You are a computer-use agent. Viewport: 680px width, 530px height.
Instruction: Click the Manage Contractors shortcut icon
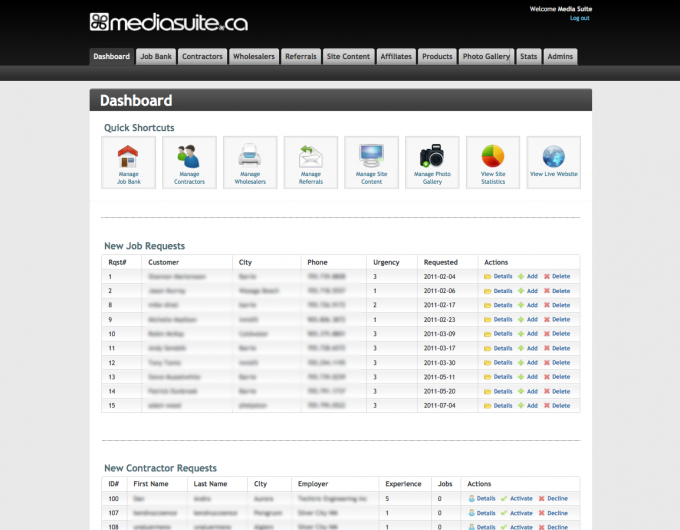pos(189,157)
